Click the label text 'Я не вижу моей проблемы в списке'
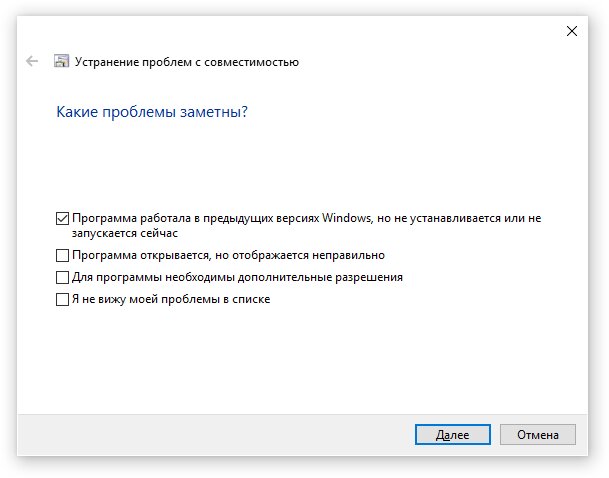Screen dimensions: 609x478 tap(171, 299)
